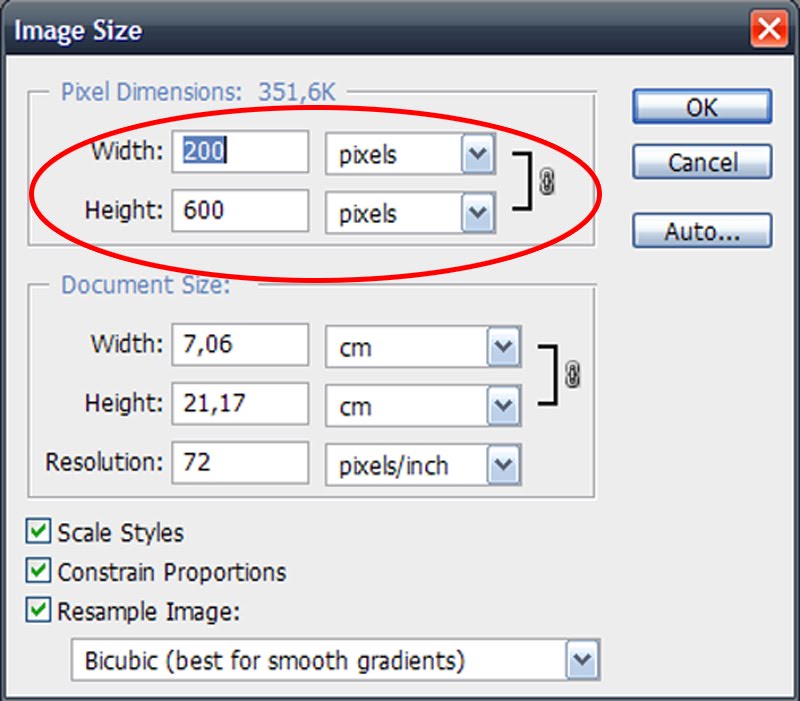Click the pixel dimensions chain link icon
Screen dimensions: 800x701
point(546,183)
